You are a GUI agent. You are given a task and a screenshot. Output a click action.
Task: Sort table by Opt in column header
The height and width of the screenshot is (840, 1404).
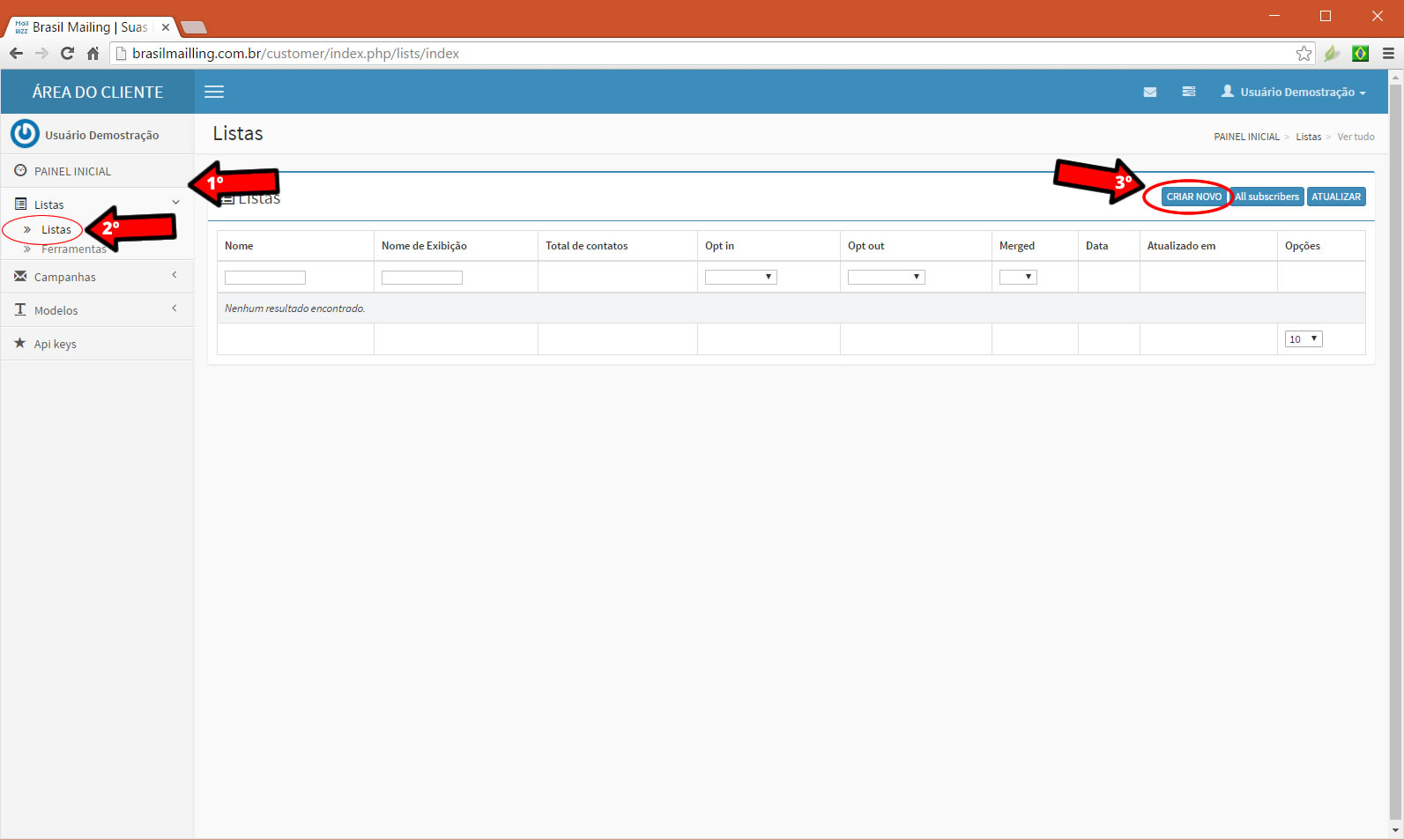pyautogui.click(x=719, y=246)
